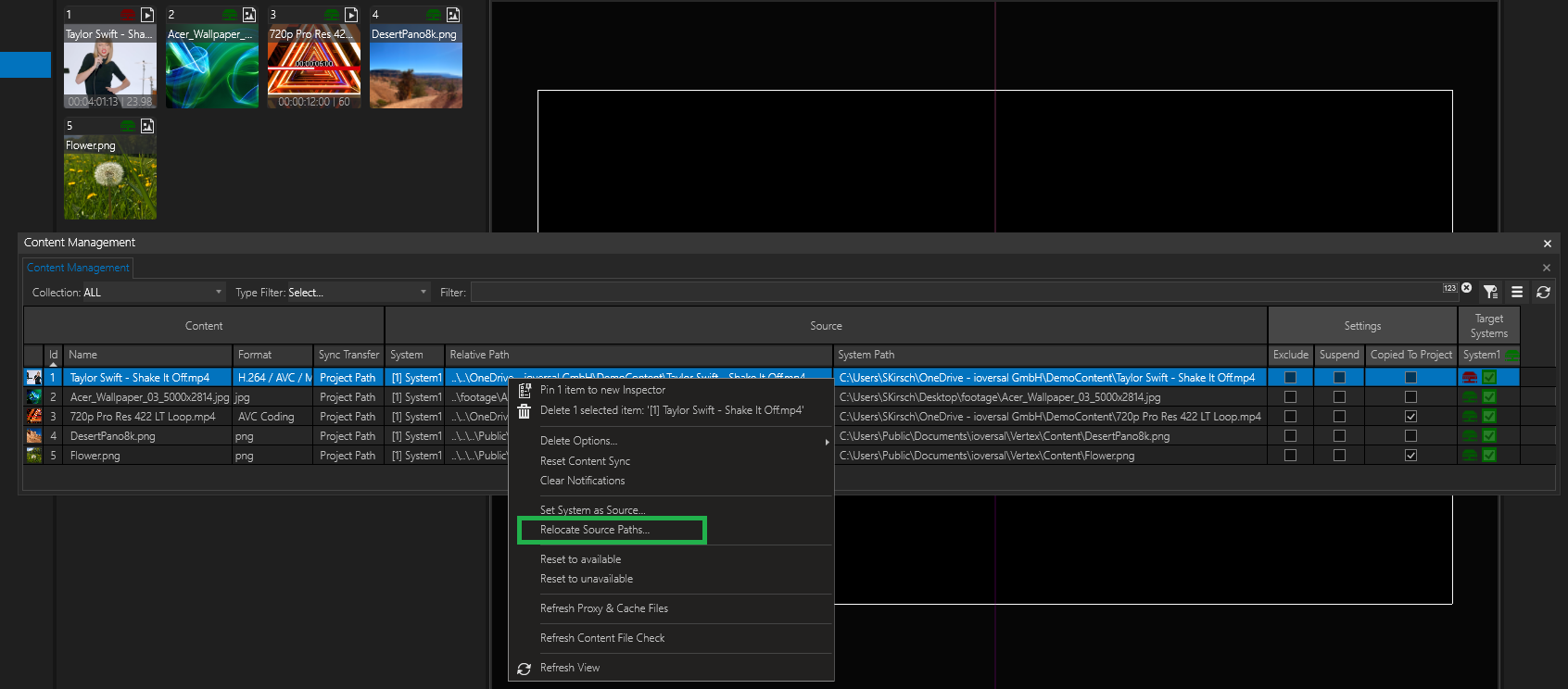The image size is (1568, 689).
Task: Open the hamburger menu icon in Content Management
Action: pyautogui.click(x=1517, y=292)
